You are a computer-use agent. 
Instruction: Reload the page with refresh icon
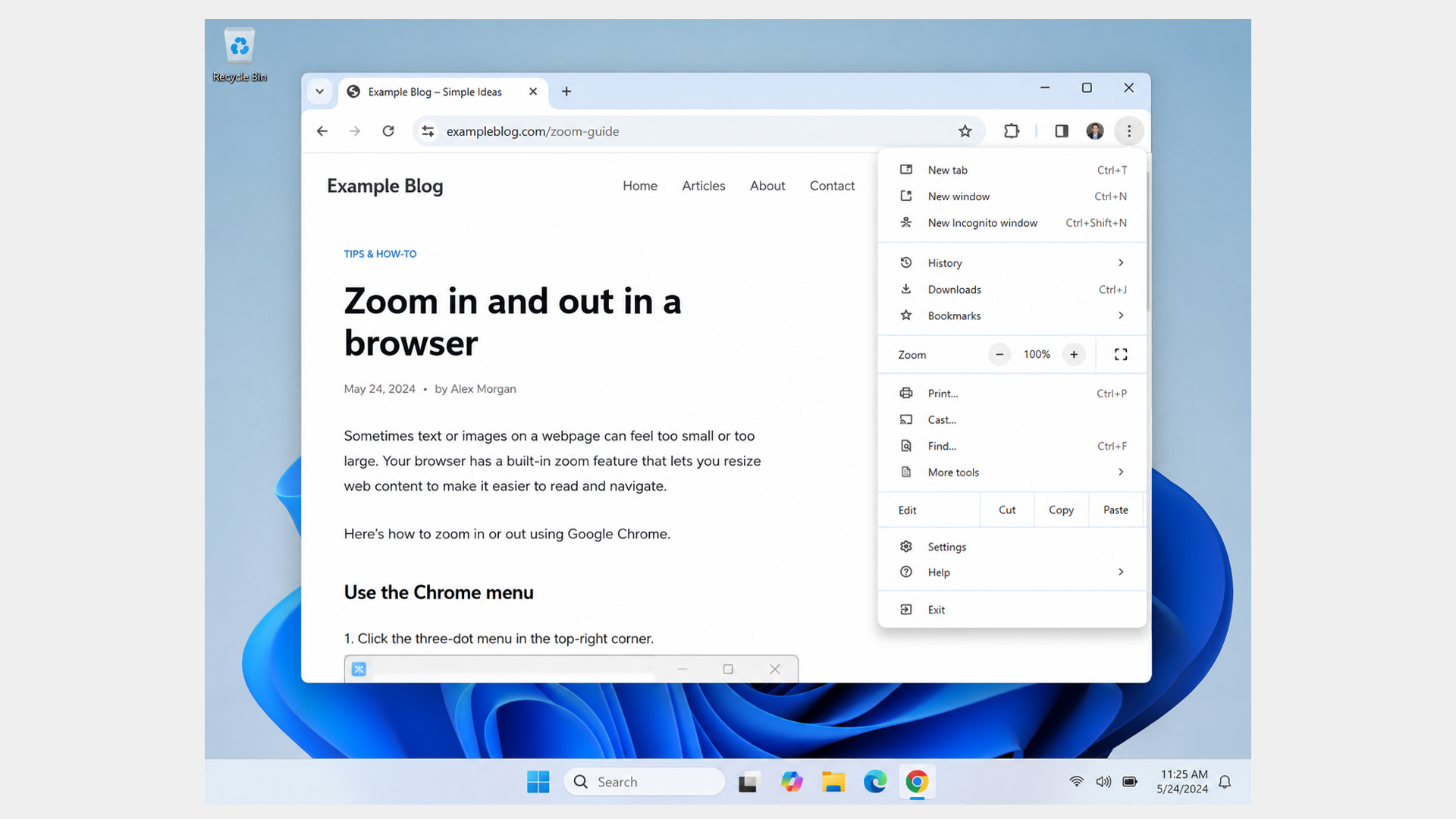[388, 131]
